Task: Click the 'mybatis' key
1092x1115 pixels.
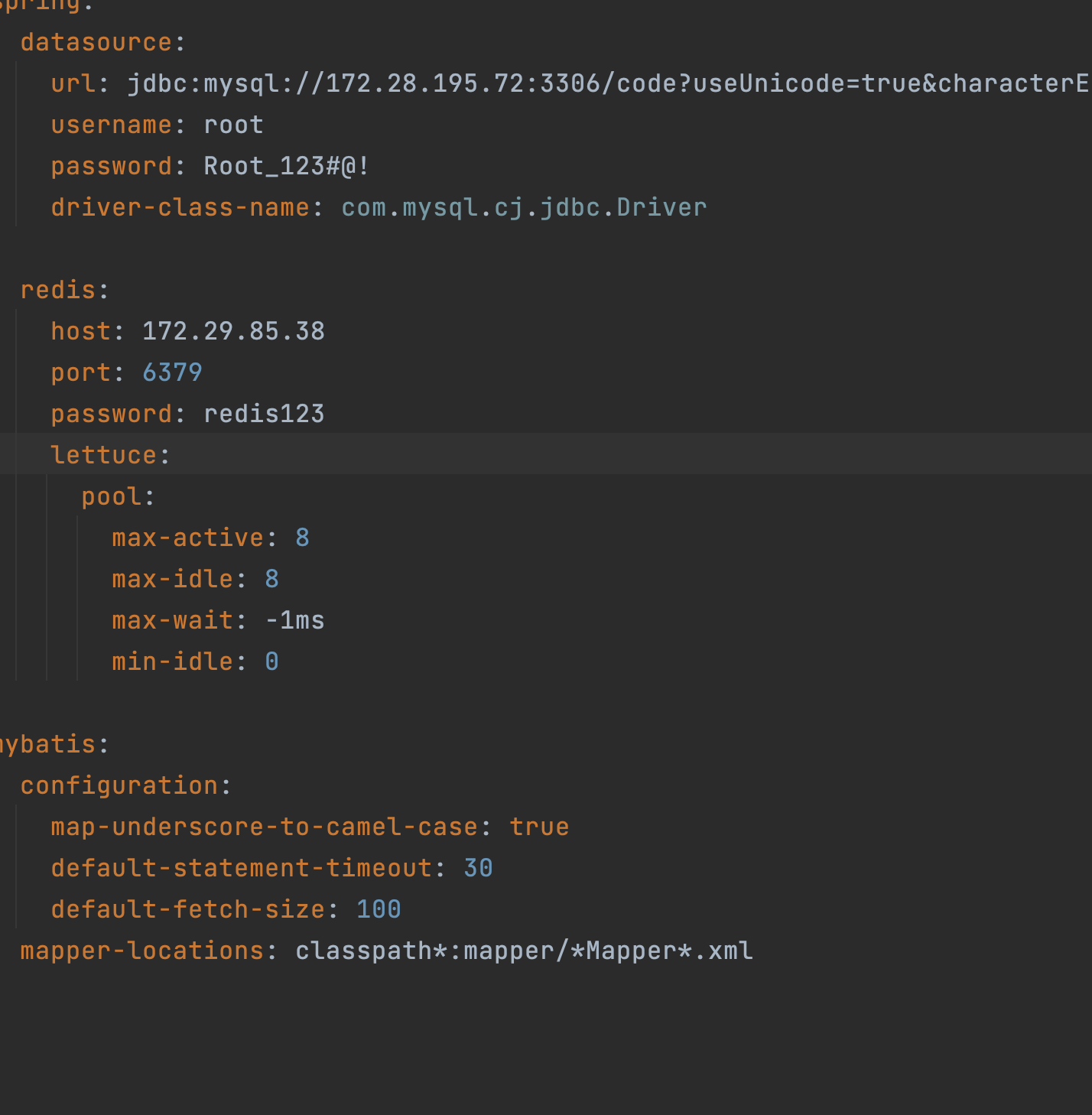Action: pos(47,744)
